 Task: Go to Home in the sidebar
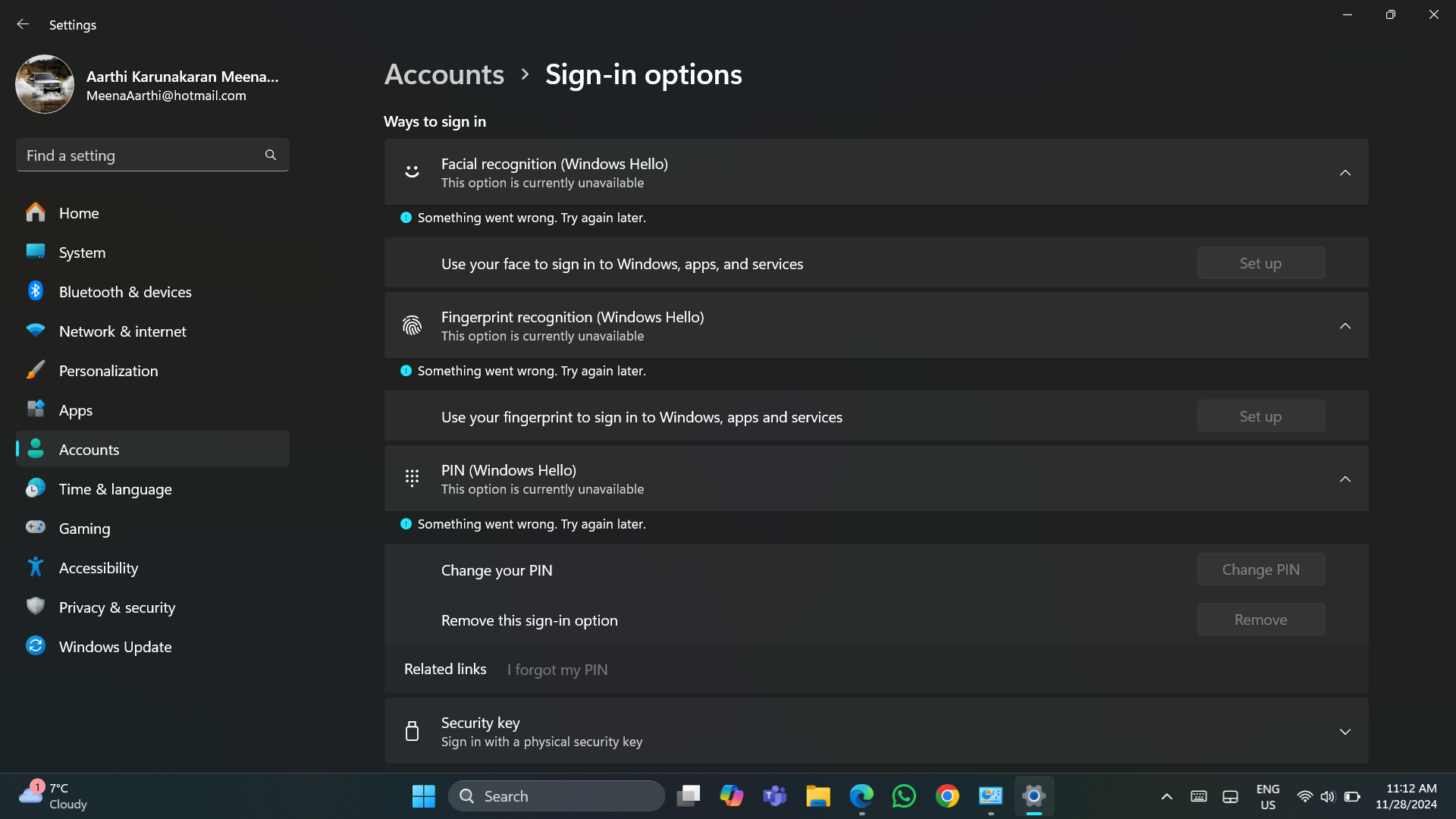(152, 213)
